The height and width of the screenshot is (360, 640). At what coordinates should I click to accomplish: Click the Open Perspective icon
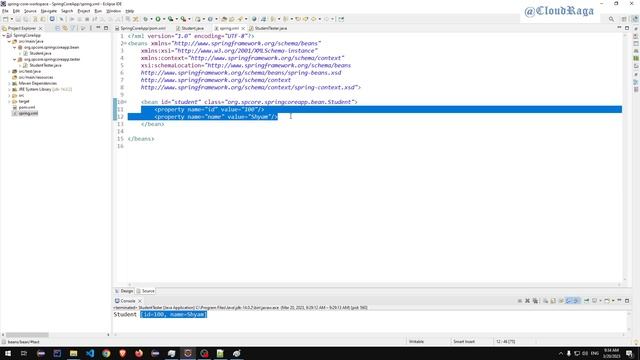pos(624,19)
